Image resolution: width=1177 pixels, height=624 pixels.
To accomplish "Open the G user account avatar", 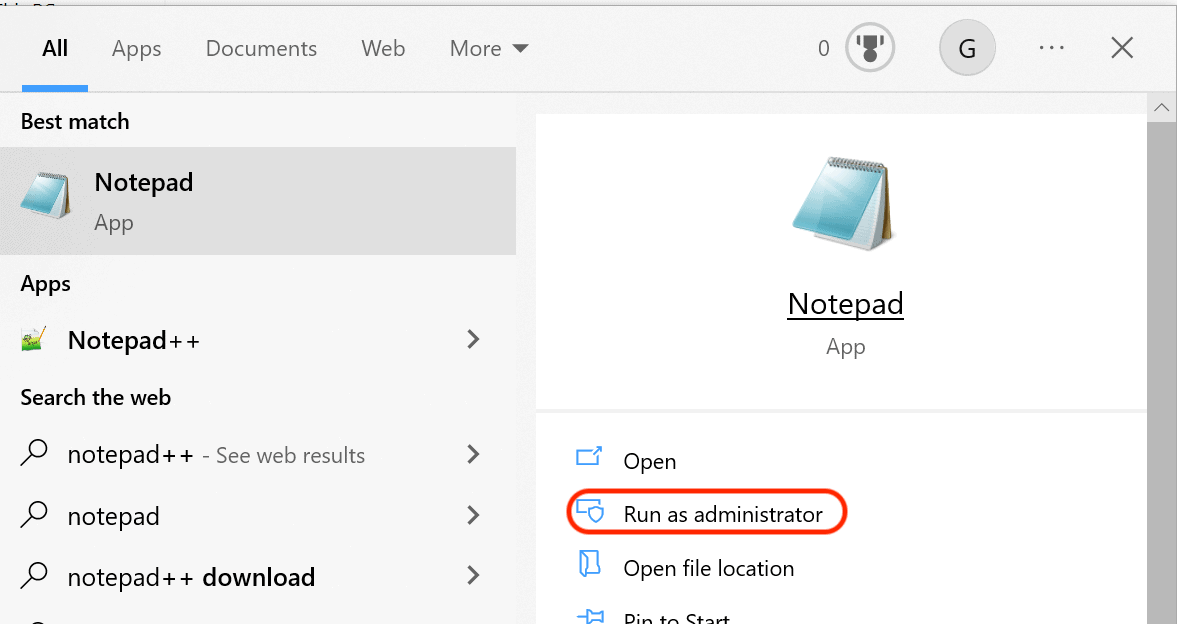I will 967,48.
